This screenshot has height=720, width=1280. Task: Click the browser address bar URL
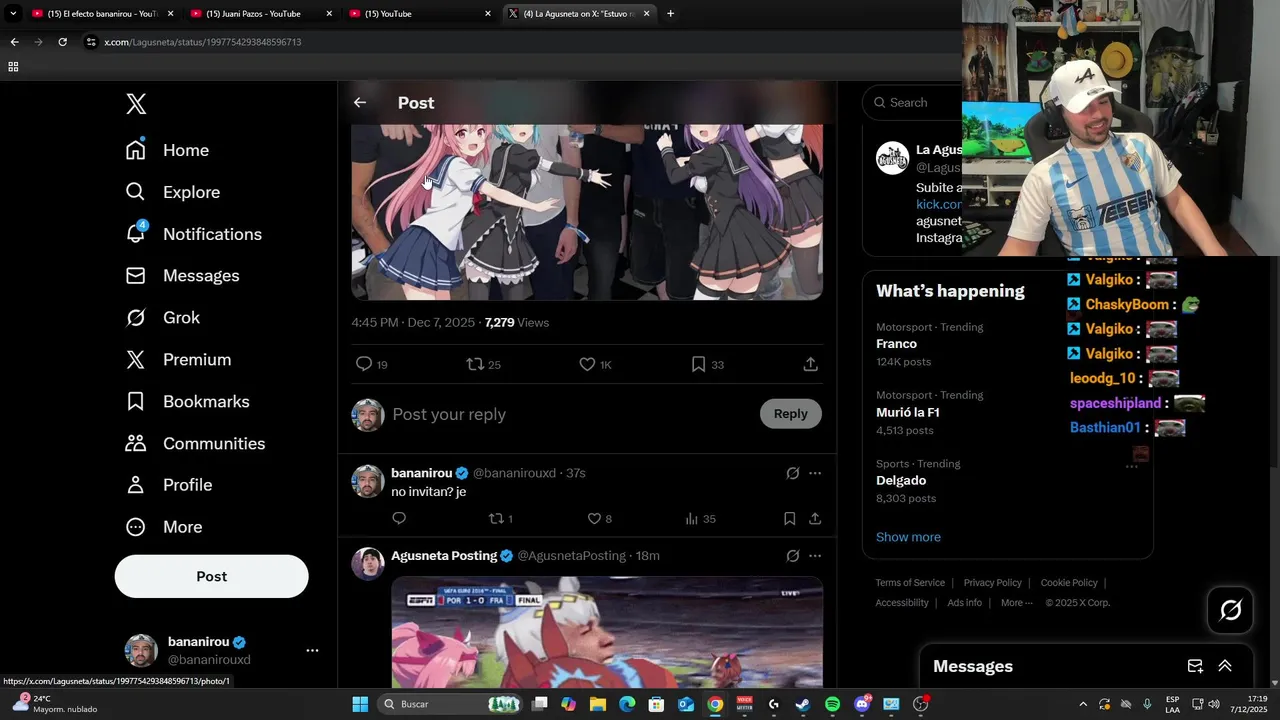click(203, 42)
